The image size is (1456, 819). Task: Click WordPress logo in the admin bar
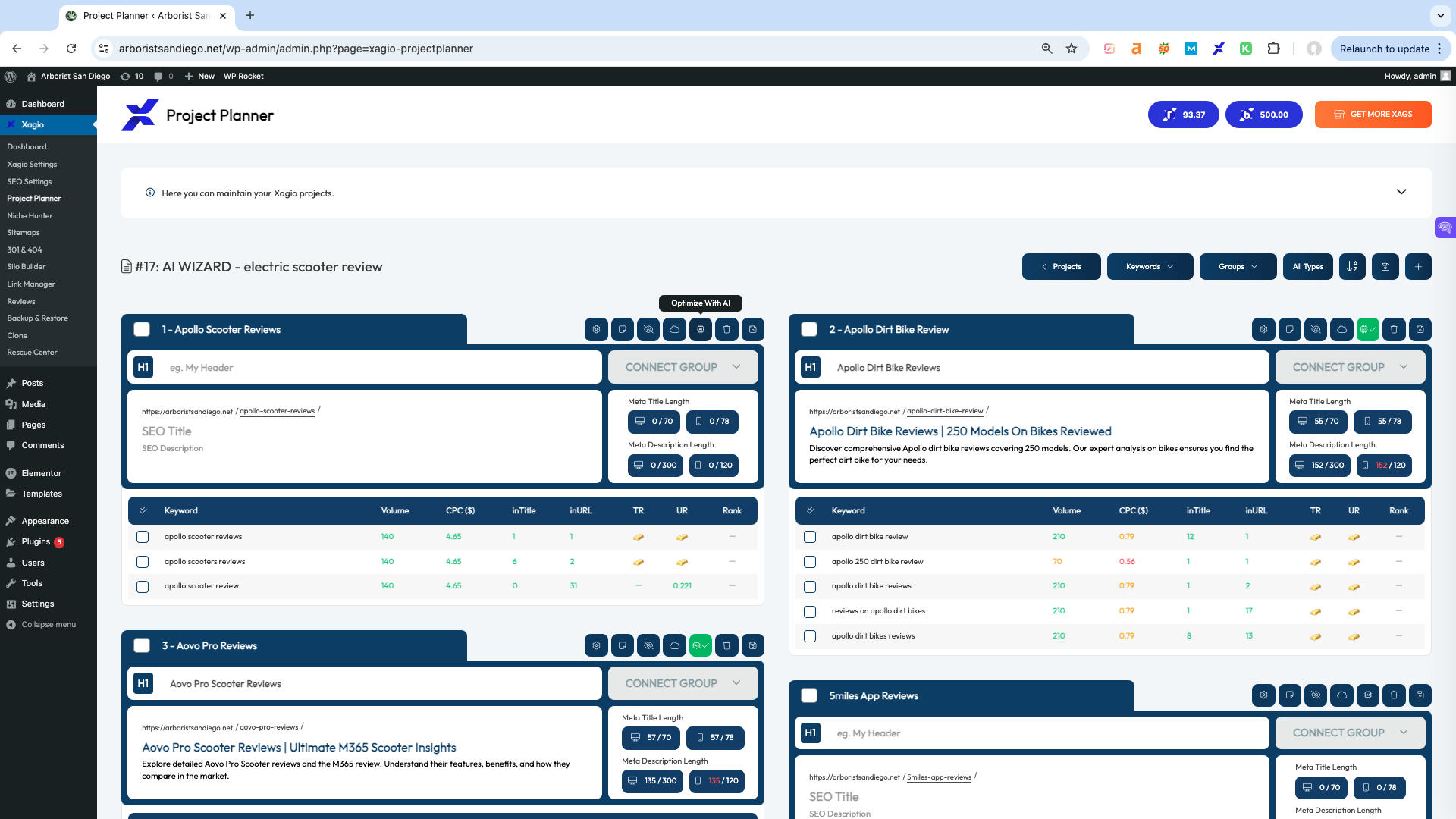pos(11,76)
